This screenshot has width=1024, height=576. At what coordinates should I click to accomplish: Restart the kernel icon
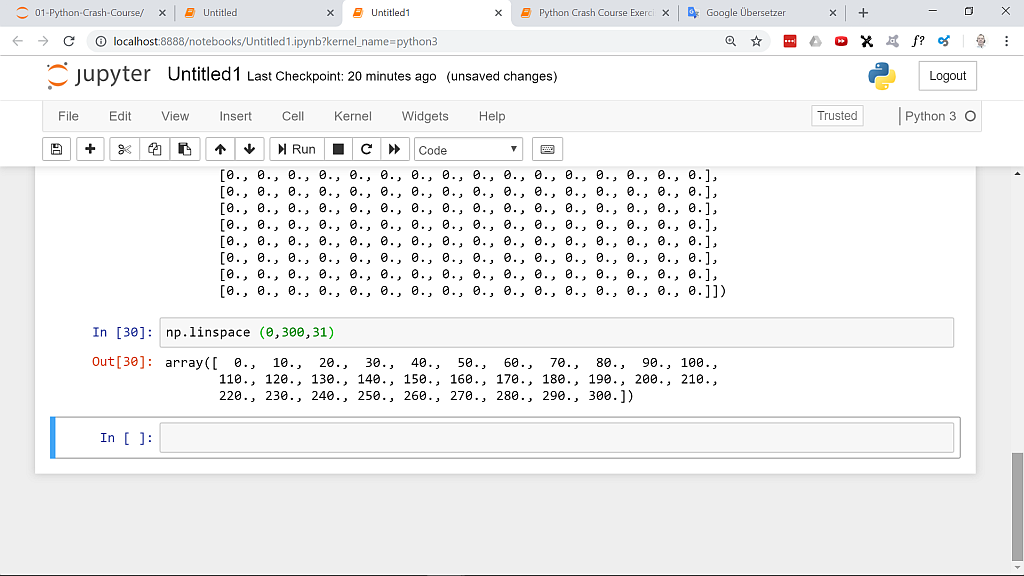(366, 149)
